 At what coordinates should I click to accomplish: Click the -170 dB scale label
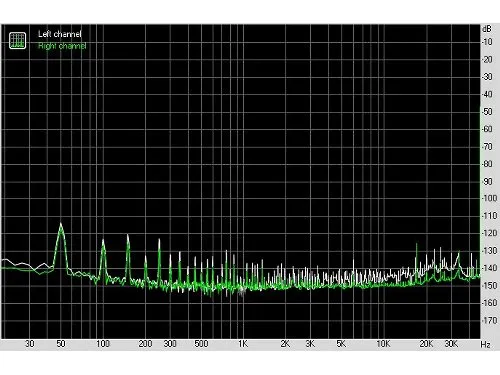[489, 320]
